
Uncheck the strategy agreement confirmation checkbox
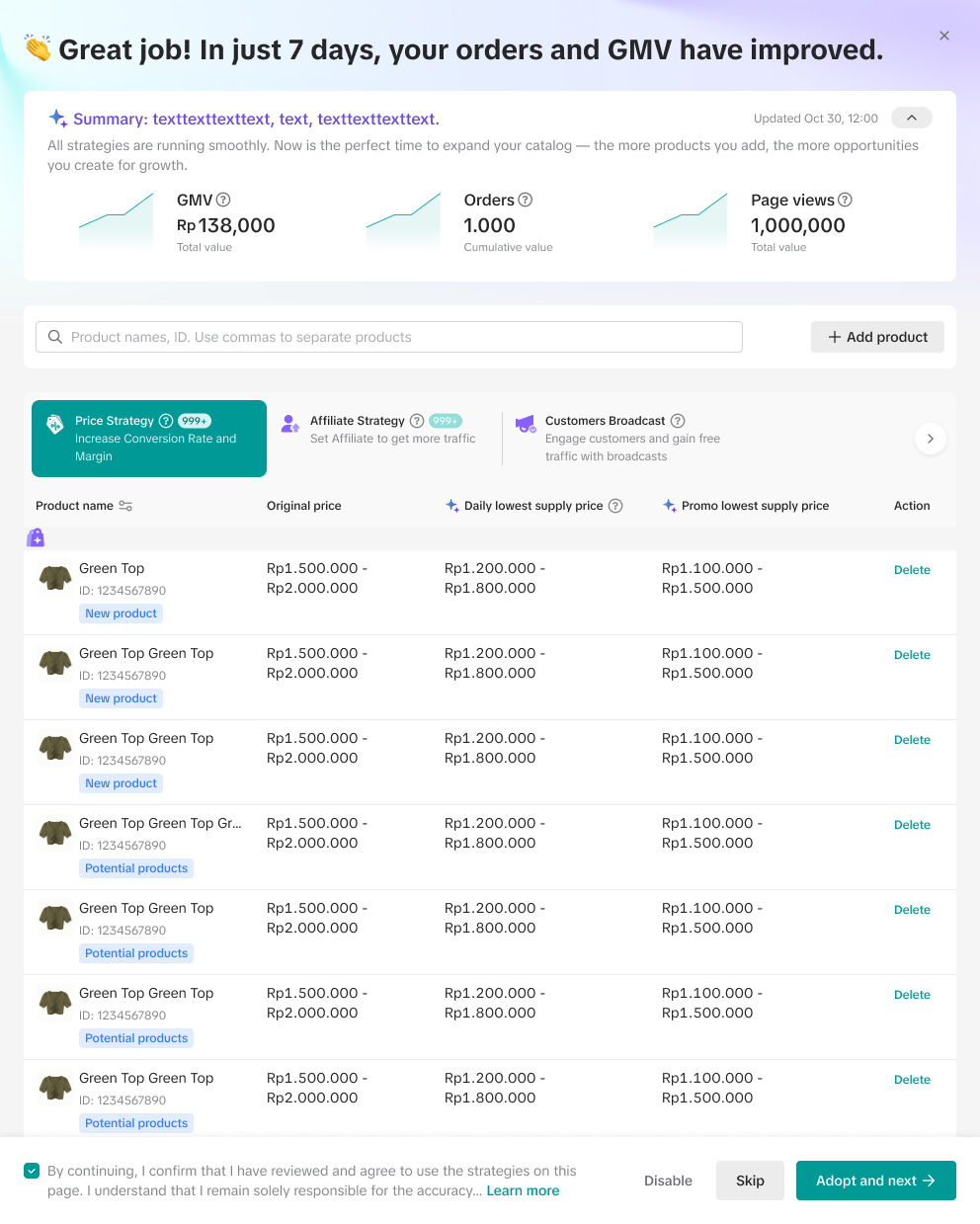pos(32,1171)
